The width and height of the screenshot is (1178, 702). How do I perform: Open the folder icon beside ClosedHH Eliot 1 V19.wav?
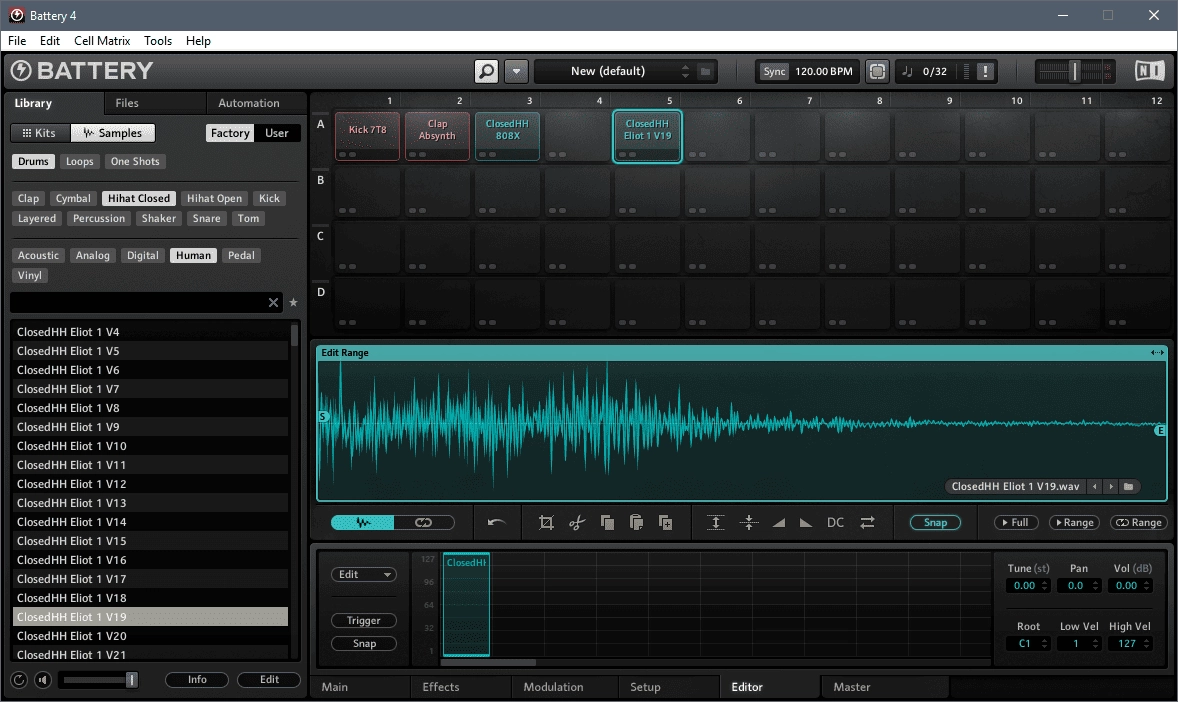(1128, 486)
